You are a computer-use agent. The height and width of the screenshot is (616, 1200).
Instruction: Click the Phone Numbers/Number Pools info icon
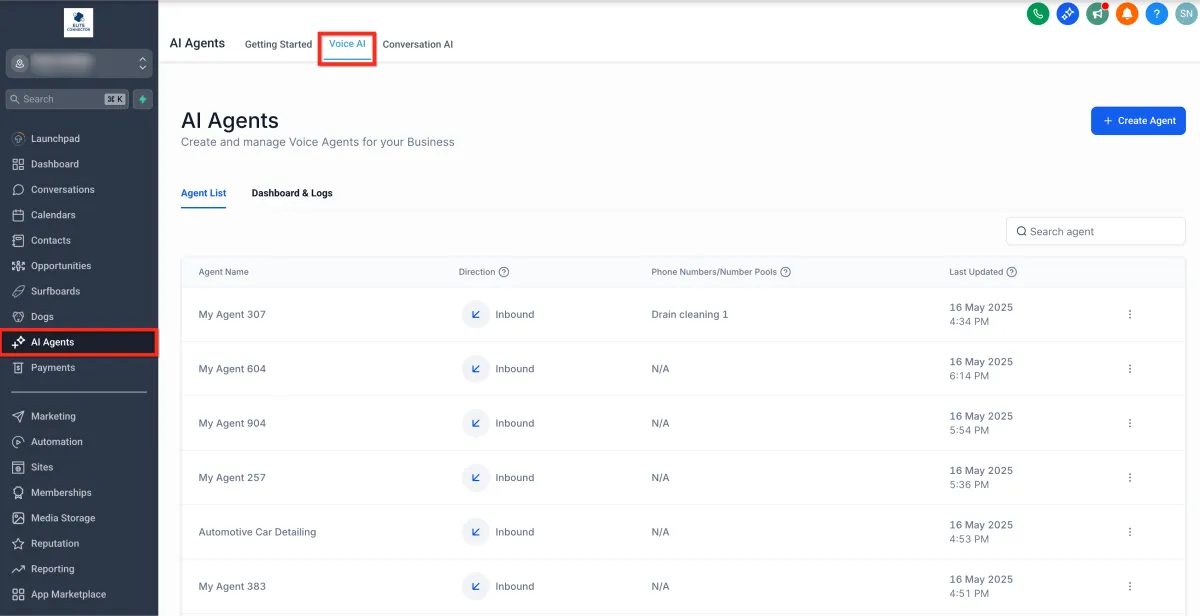[785, 272]
